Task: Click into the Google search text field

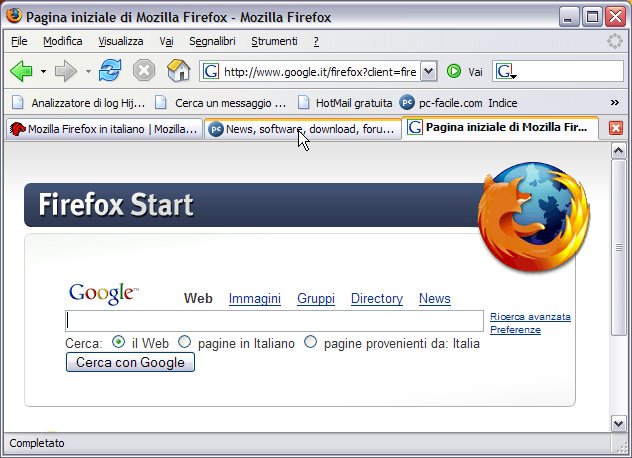Action: click(274, 321)
